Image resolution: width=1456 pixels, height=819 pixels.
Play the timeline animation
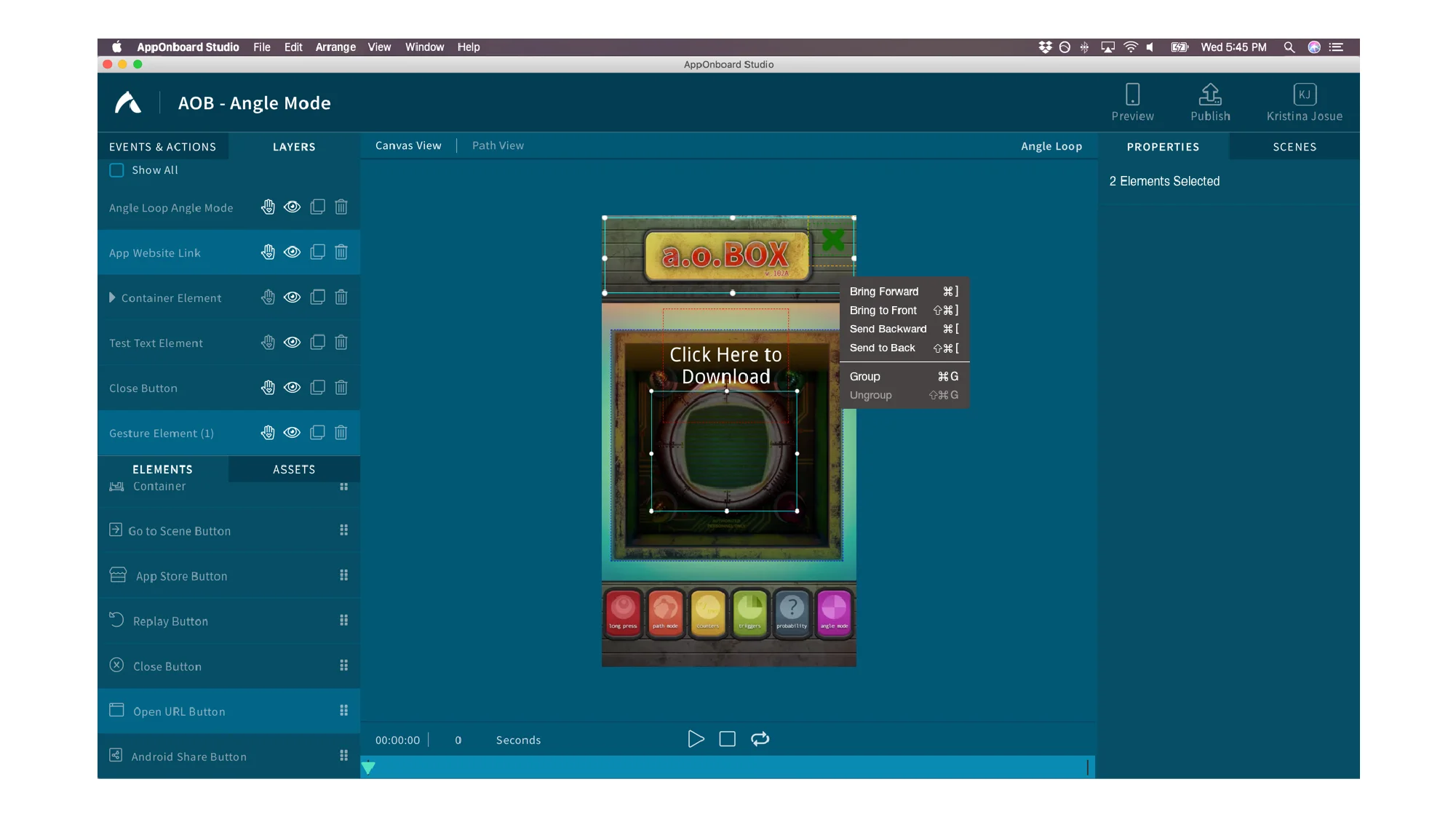696,740
